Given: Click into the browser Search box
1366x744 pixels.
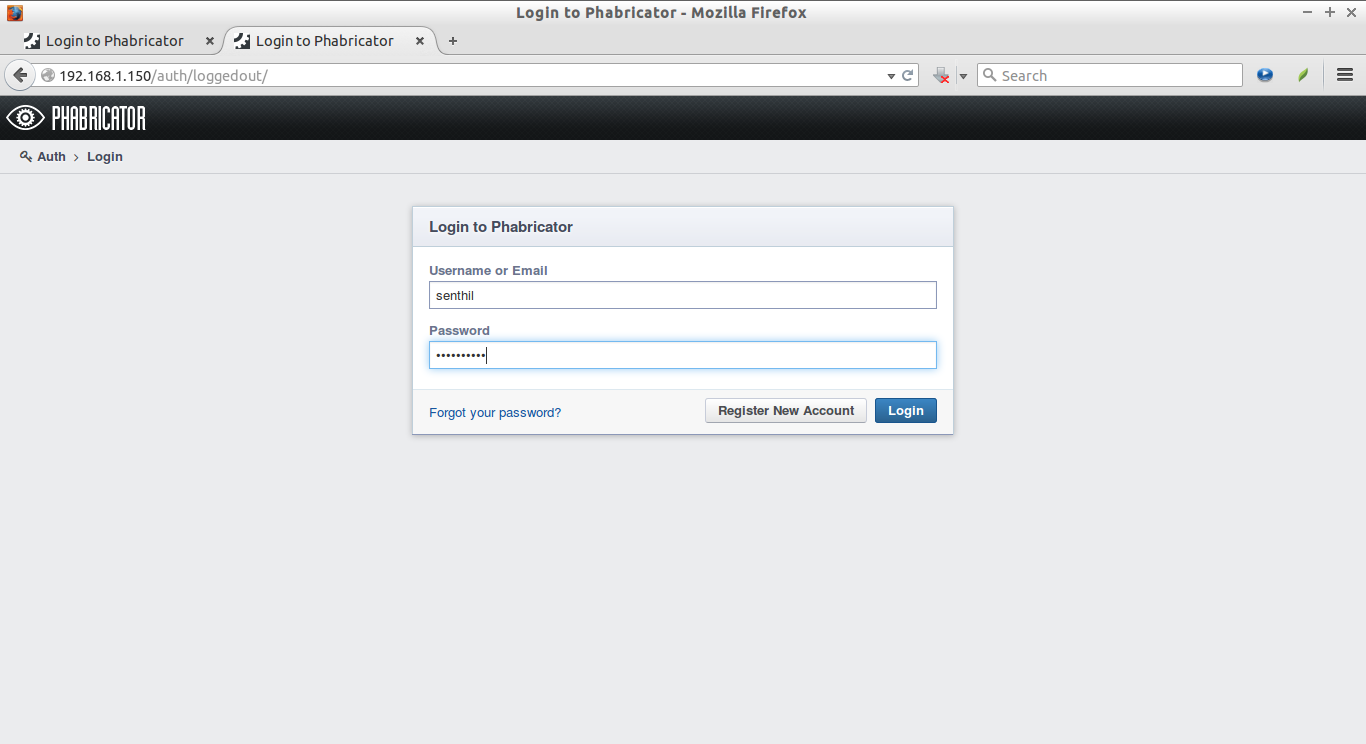Looking at the screenshot, I should coord(1110,75).
